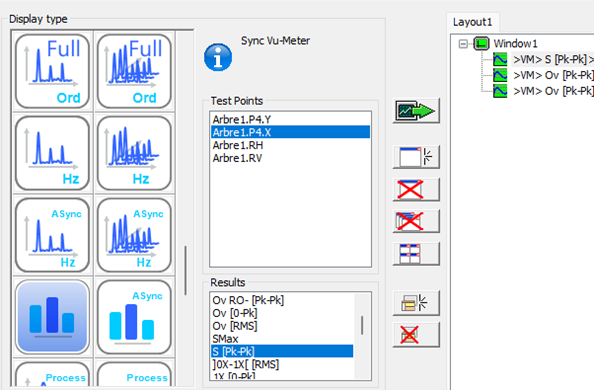Click the Results list scrollbar thumb
The width and height of the screenshot is (594, 390).
[362, 326]
